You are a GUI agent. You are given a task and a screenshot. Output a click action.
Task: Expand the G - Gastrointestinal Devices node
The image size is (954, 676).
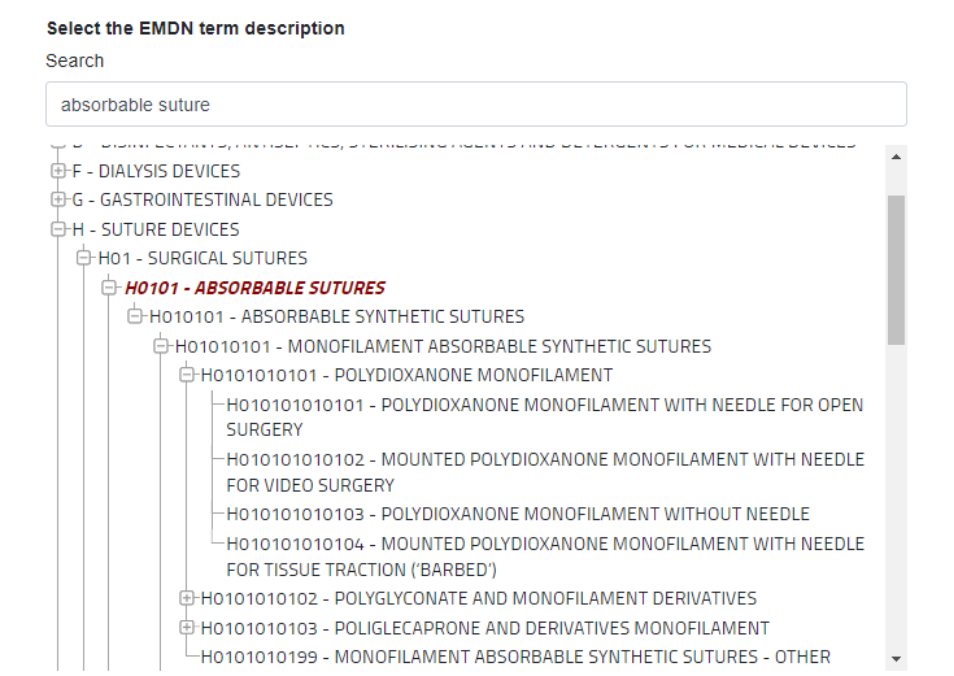[58, 200]
